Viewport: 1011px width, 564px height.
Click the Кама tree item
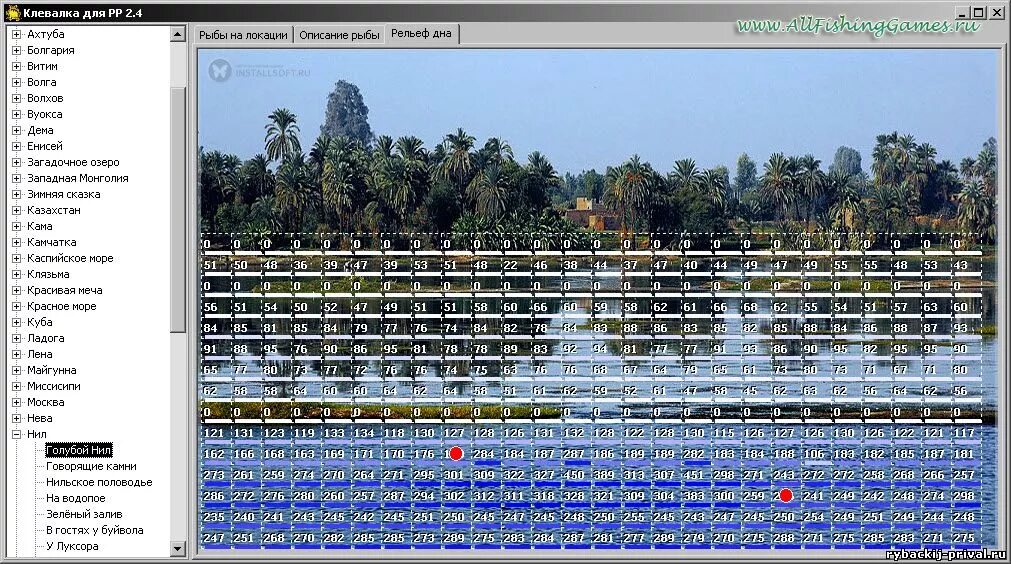click(39, 226)
